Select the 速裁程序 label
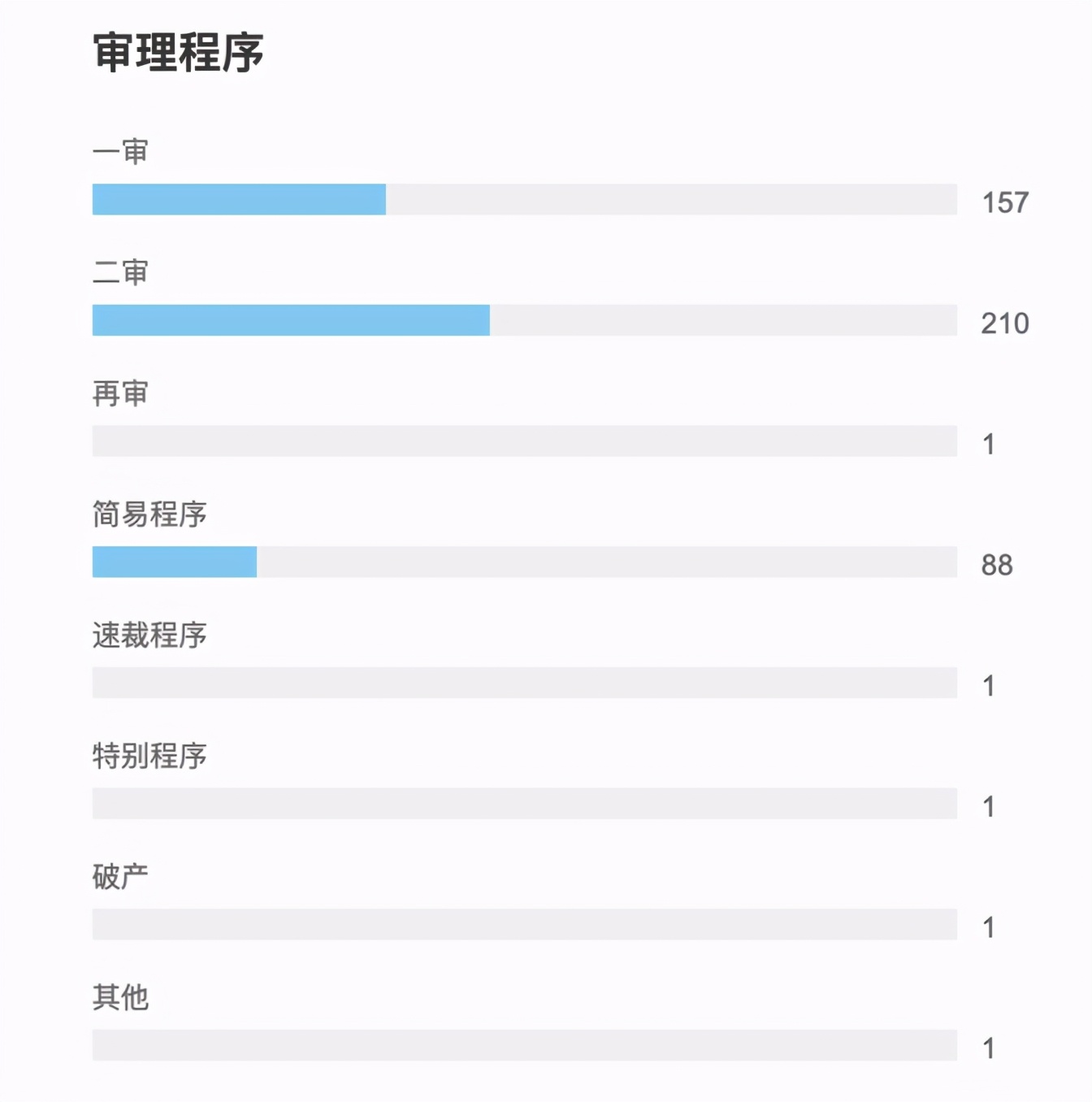This screenshot has height=1102, width=1092. tap(149, 635)
